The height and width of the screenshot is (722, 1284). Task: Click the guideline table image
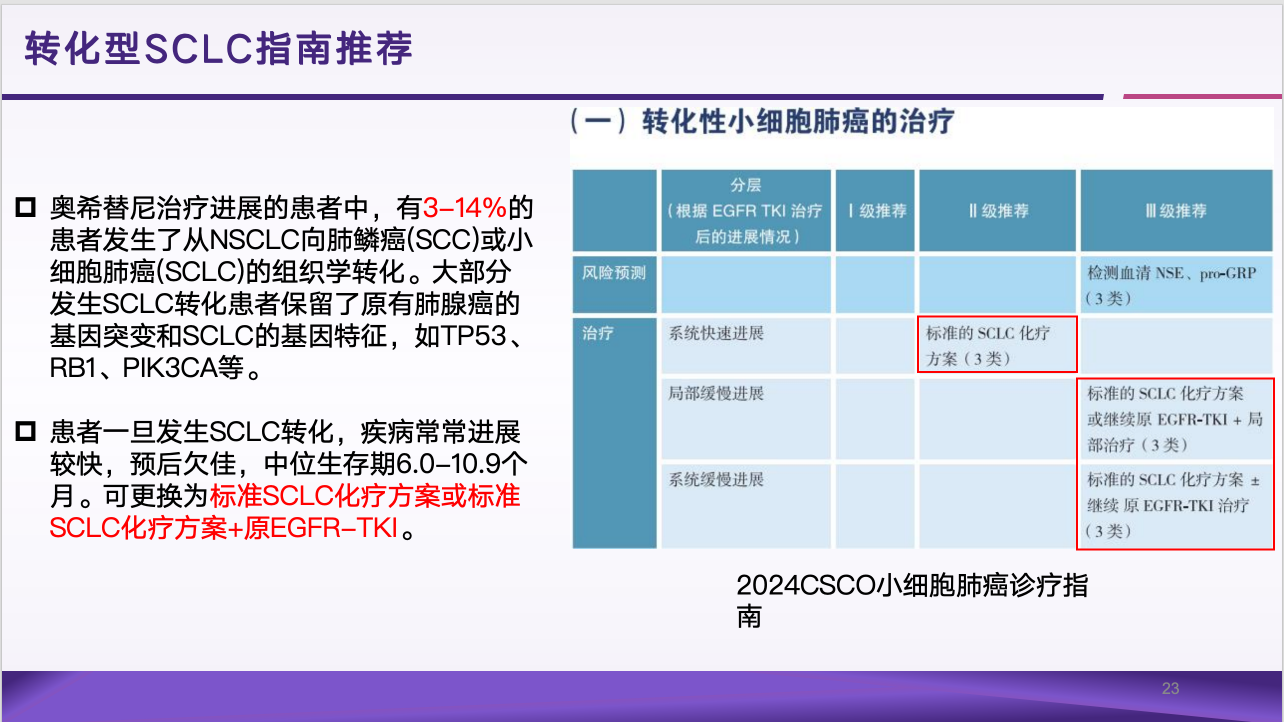(x=921, y=329)
